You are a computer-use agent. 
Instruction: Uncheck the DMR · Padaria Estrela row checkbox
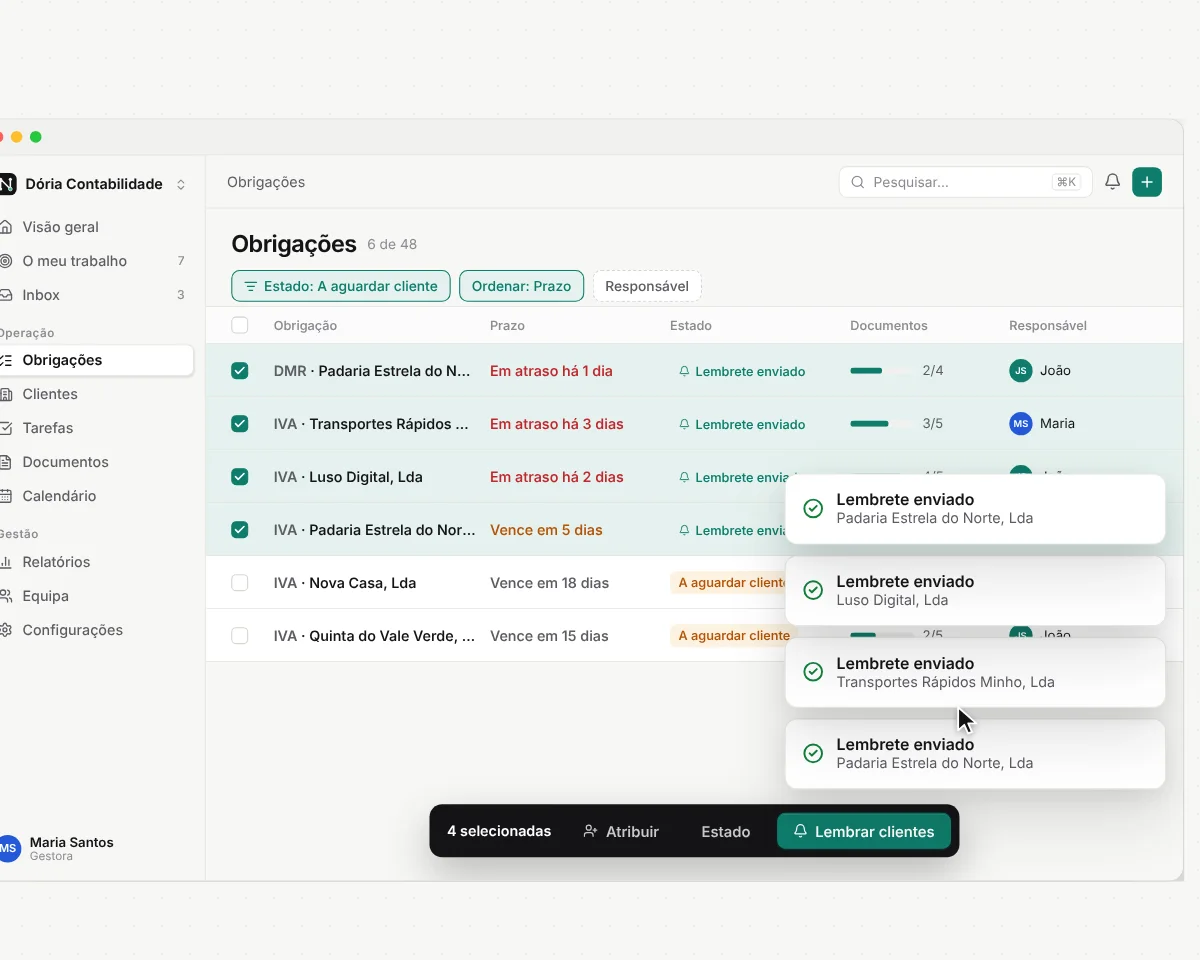point(240,370)
